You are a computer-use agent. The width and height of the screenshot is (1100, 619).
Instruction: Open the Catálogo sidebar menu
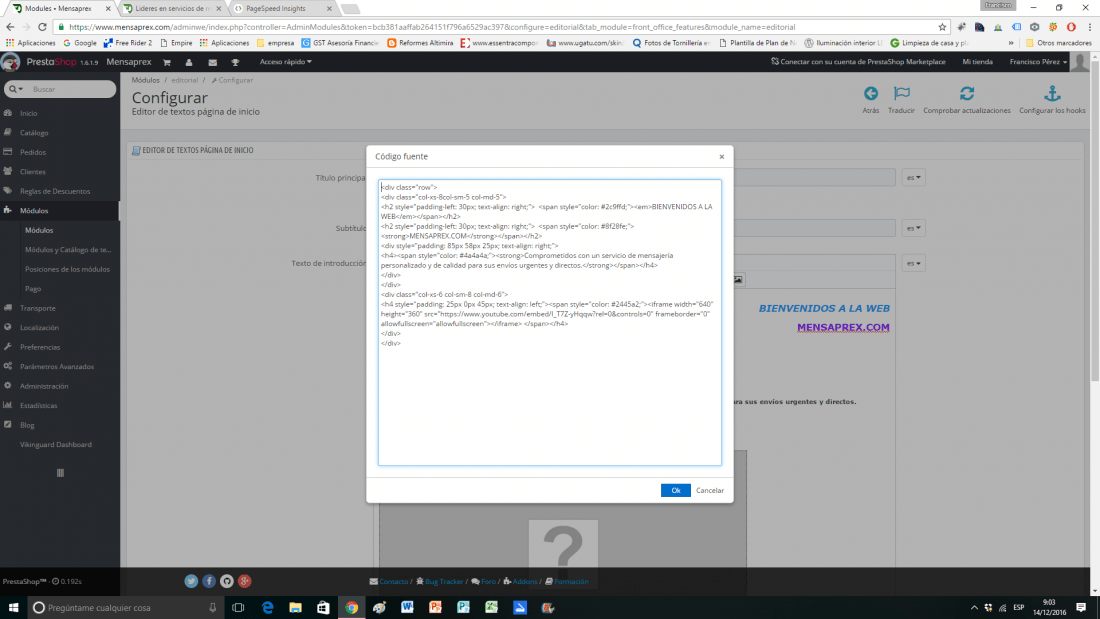tap(34, 133)
